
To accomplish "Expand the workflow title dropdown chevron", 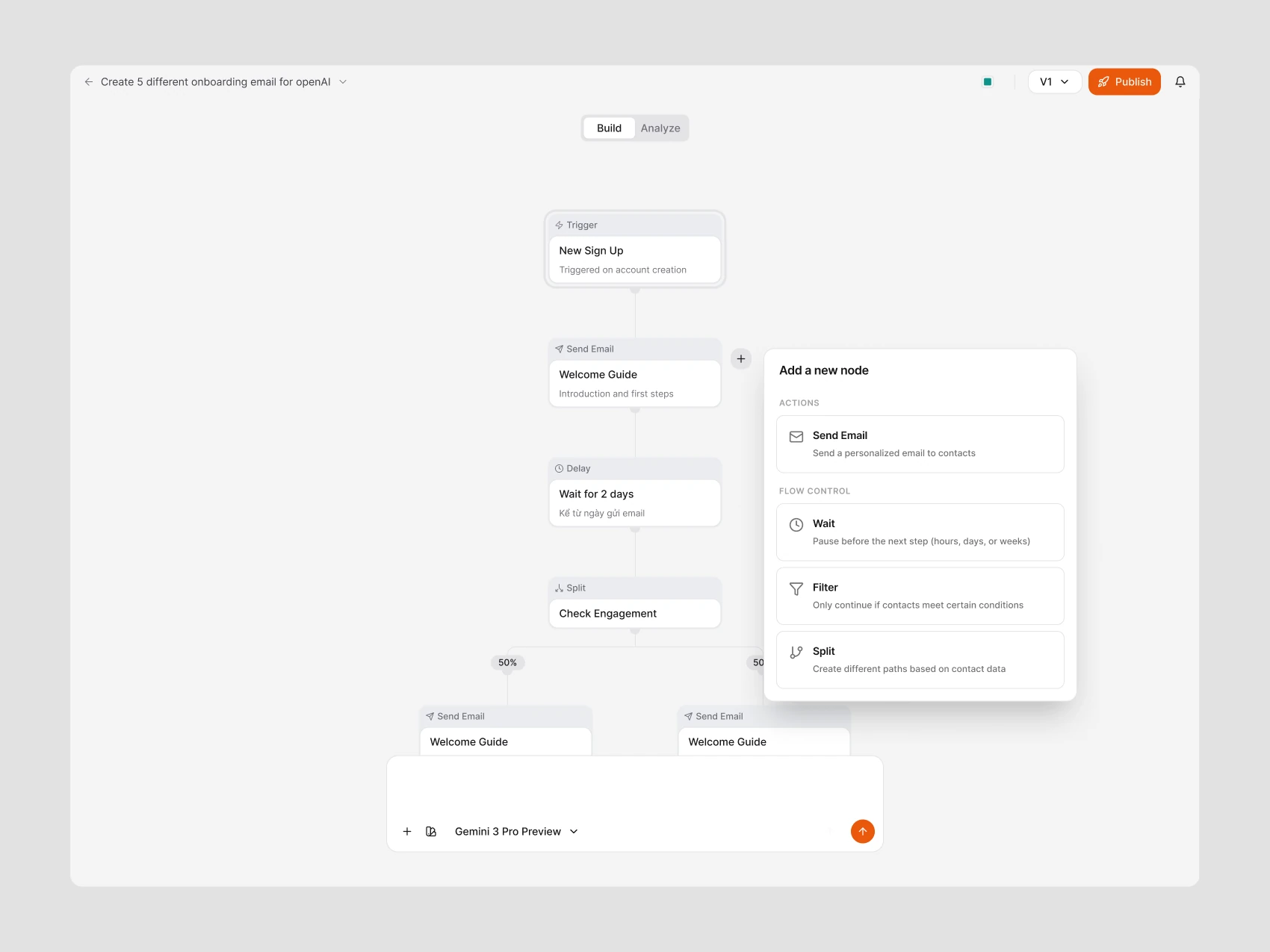I will click(x=343, y=82).
